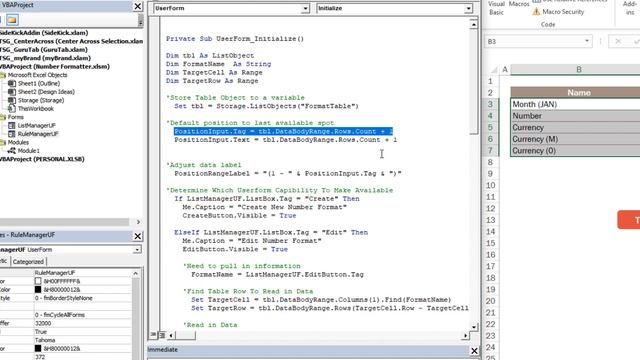This screenshot has width=640, height=360.
Task: Click the Private Sub UserForm_Initialize() line
Action: [235, 39]
